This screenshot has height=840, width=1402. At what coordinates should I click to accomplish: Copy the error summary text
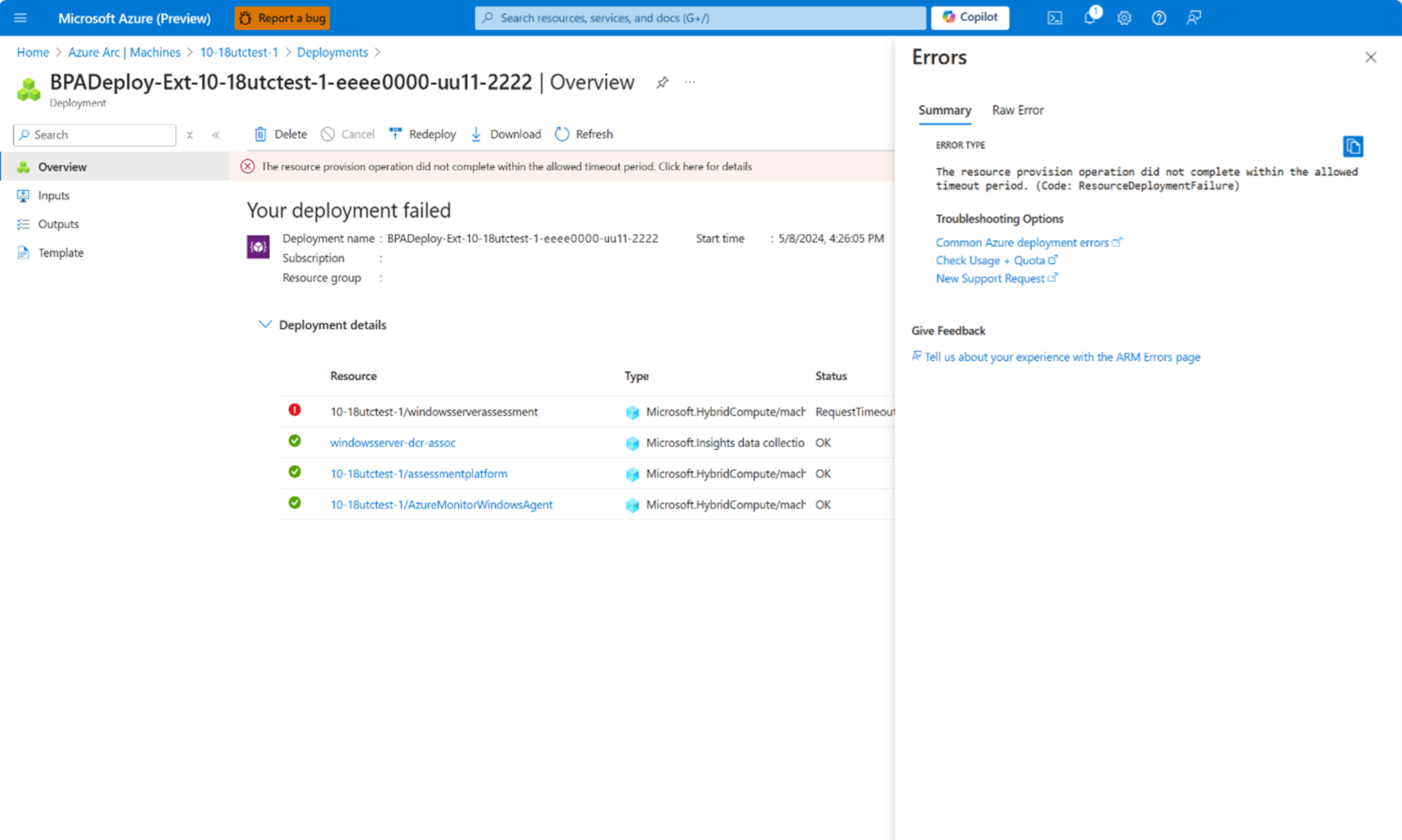(x=1353, y=147)
